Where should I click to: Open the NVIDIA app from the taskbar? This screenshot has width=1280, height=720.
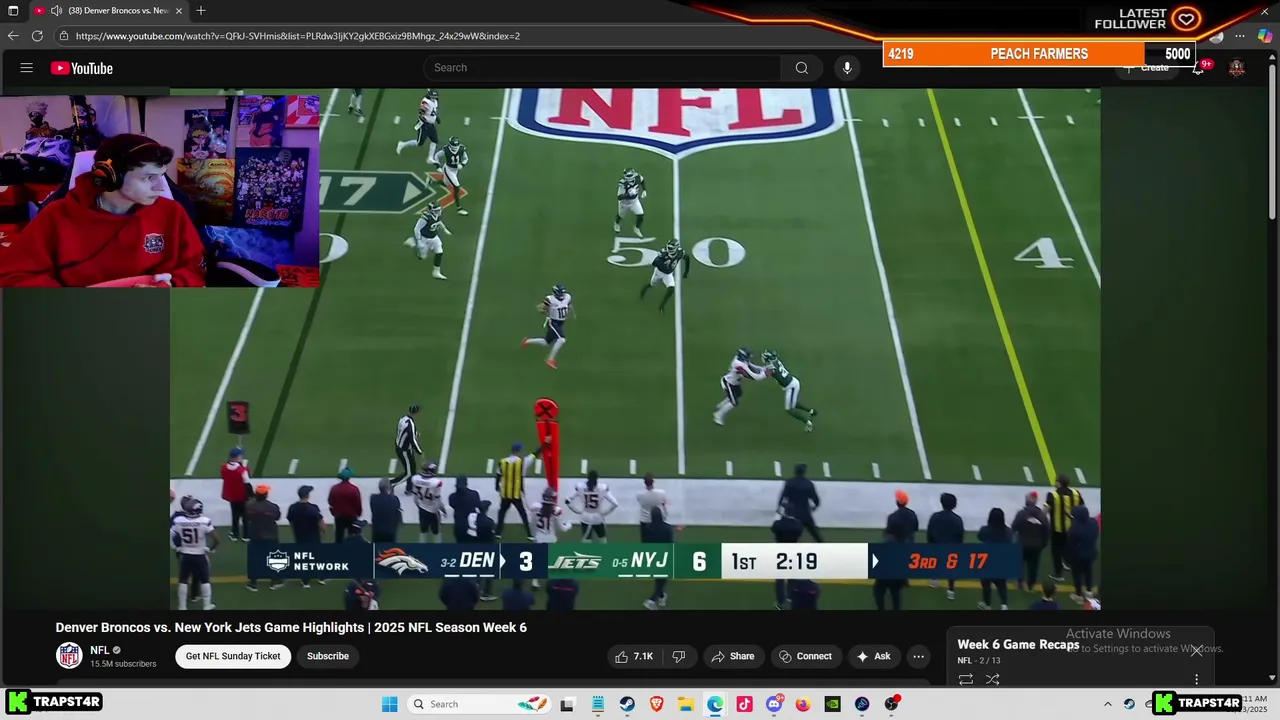pyautogui.click(x=832, y=704)
